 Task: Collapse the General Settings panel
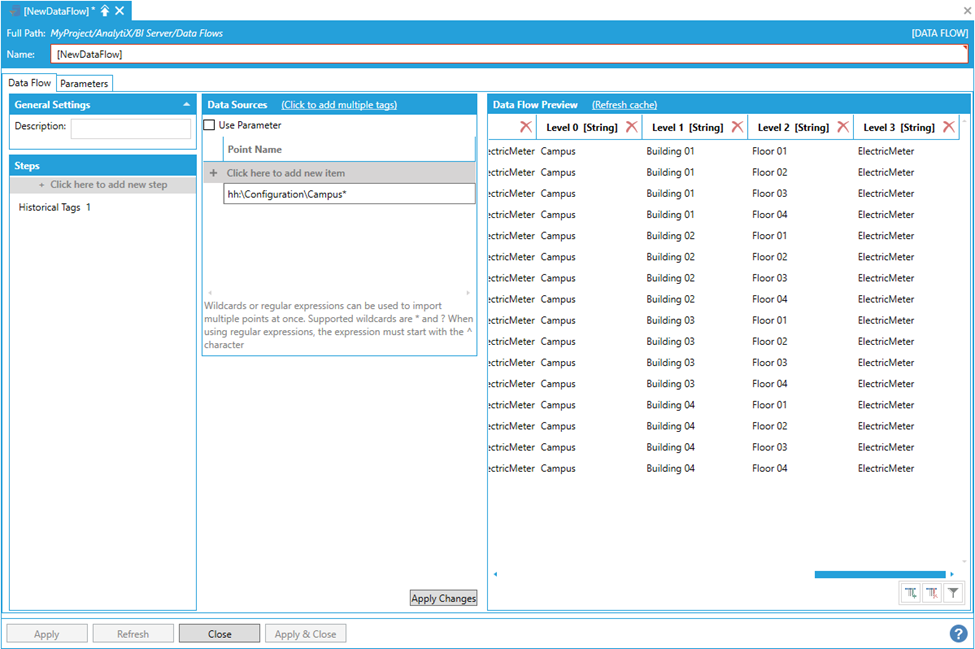click(x=186, y=105)
